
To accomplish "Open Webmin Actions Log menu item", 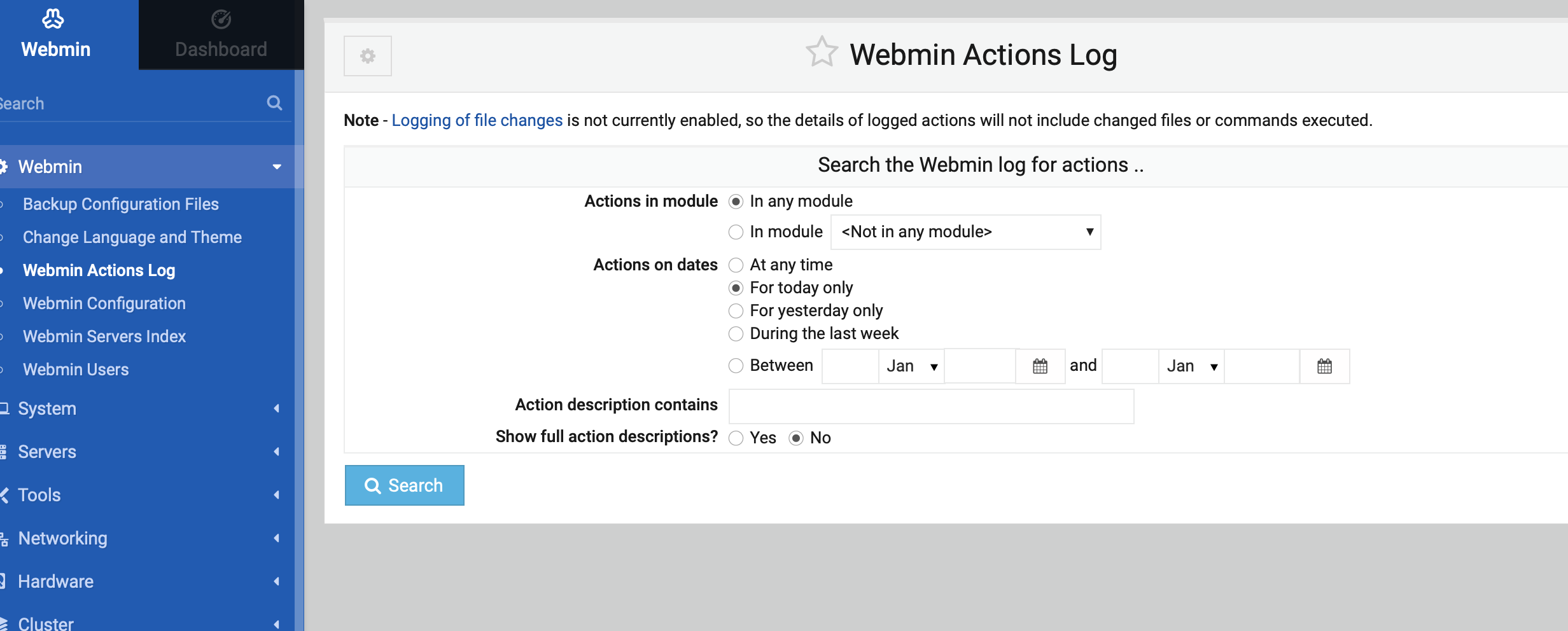I will coord(99,270).
